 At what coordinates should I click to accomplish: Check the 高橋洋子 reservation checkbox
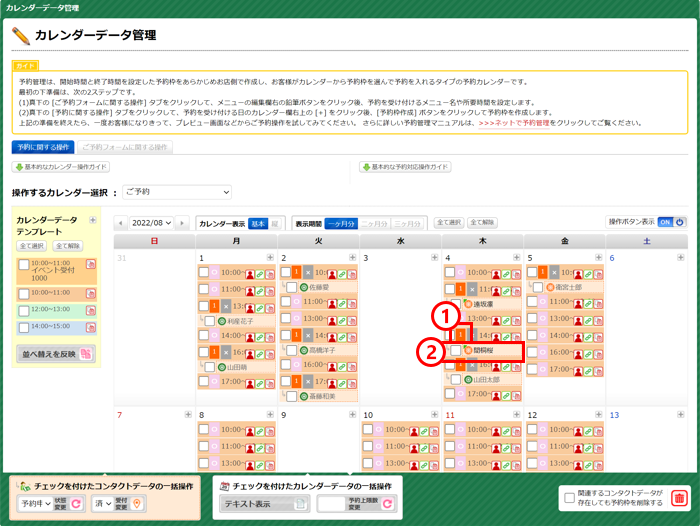(x=292, y=350)
